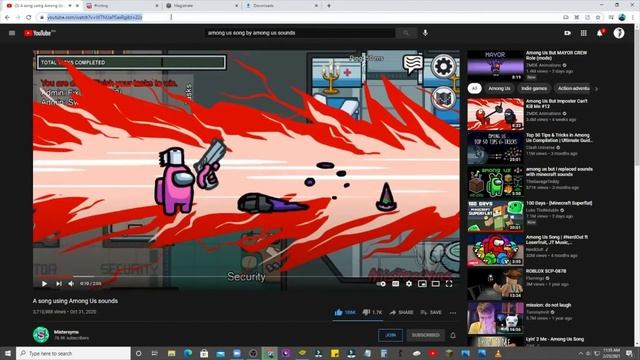This screenshot has height=360, width=640.
Task: Switch to miniplayer mode
Action: pos(422,284)
